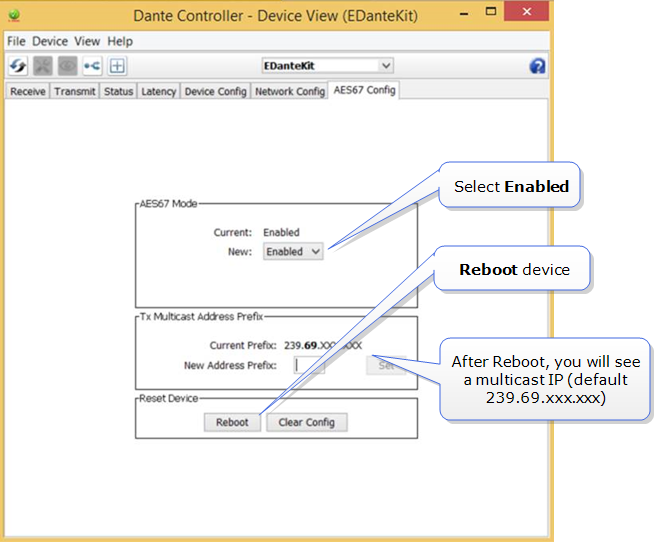Click the Clear Config button
664x542 pixels.
click(x=306, y=422)
